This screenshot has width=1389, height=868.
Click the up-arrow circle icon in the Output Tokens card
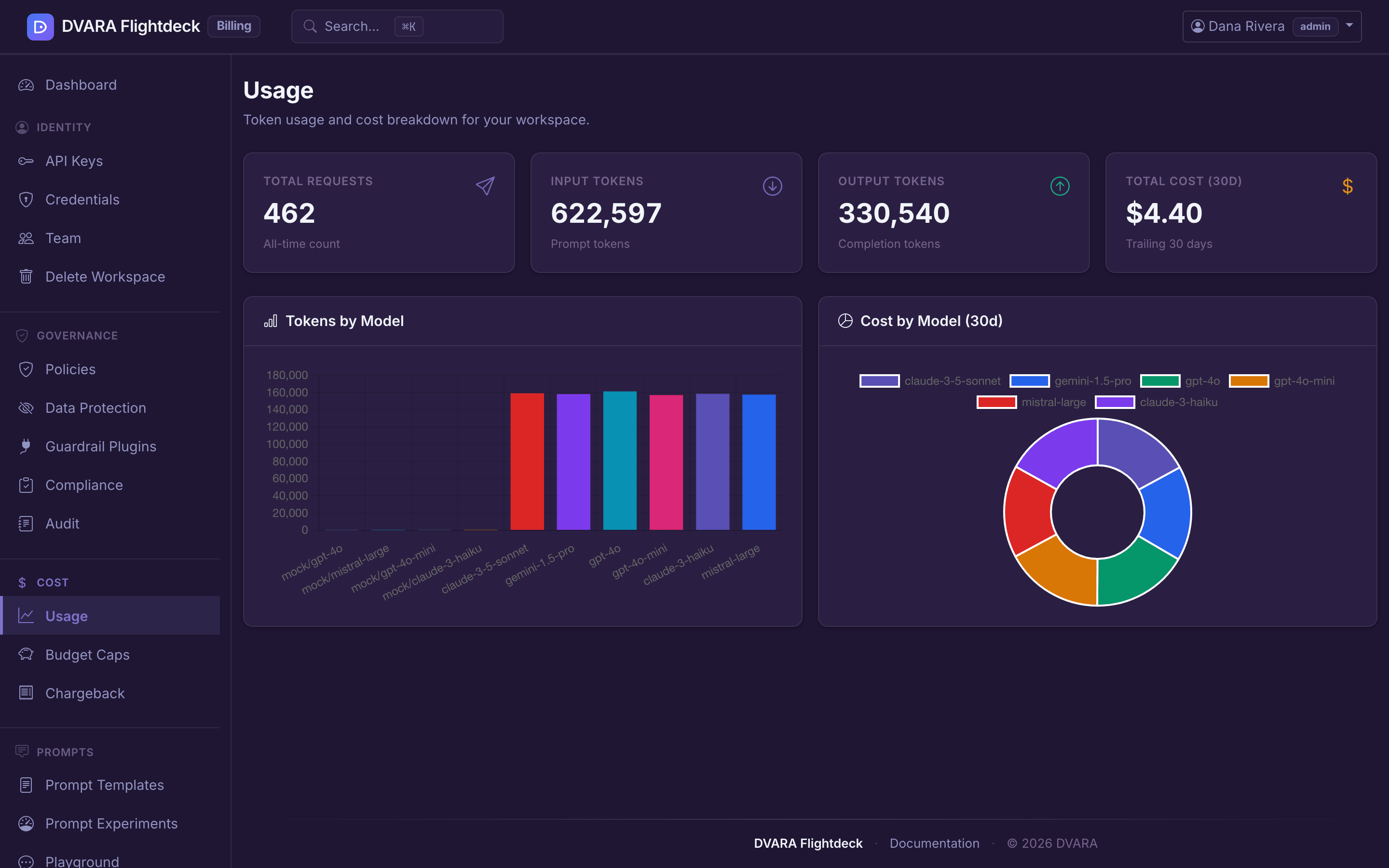click(1060, 186)
